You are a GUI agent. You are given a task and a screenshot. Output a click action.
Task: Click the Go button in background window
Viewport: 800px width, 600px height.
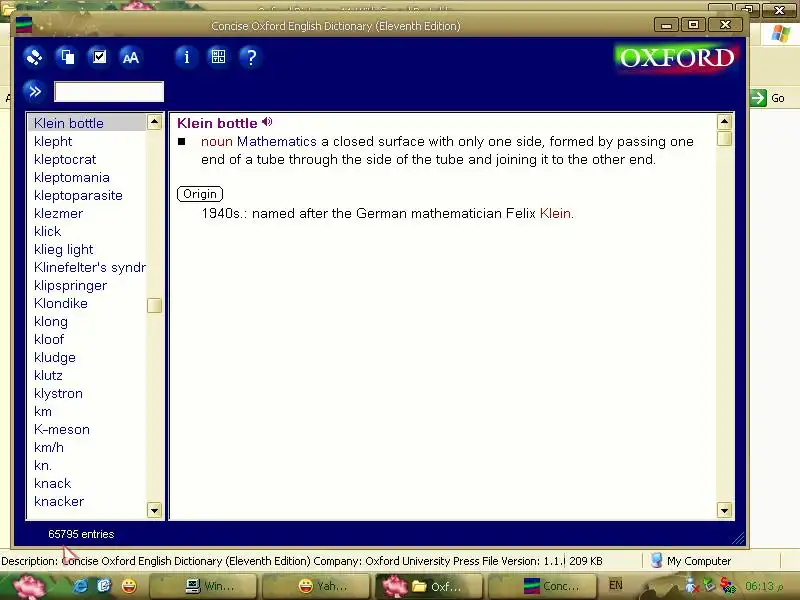768,98
